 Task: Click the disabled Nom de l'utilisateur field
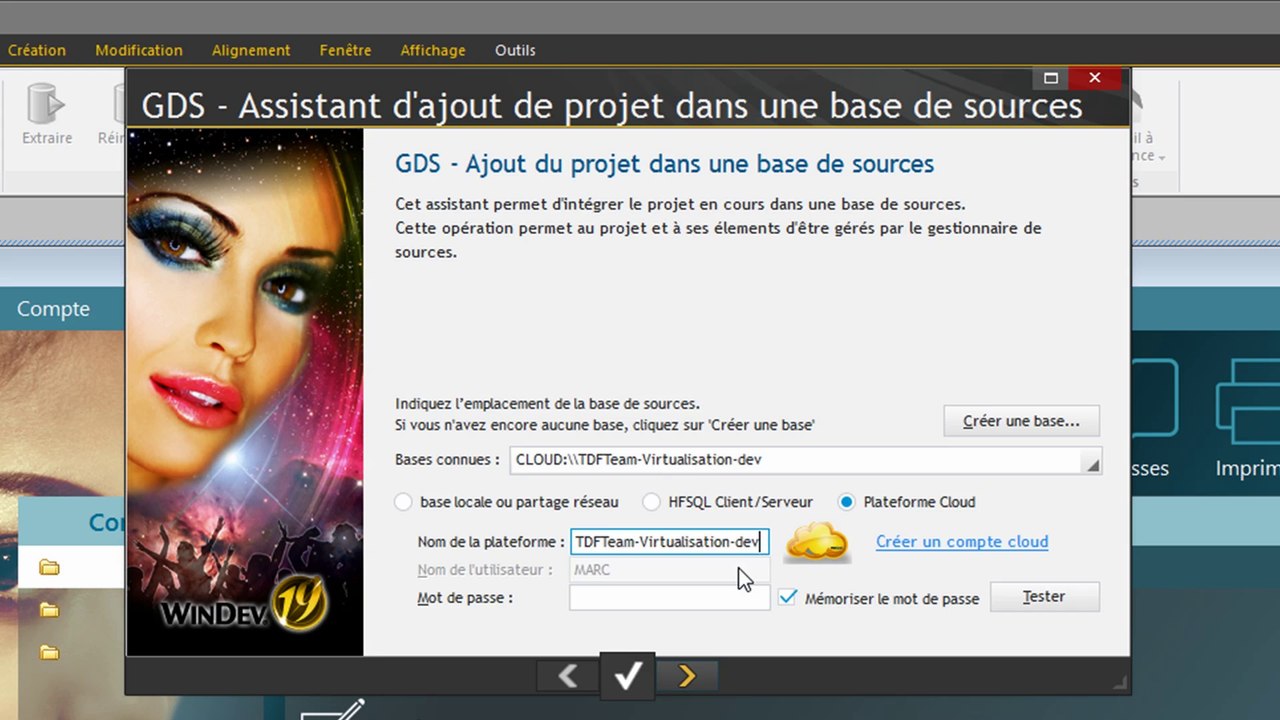[x=669, y=570]
